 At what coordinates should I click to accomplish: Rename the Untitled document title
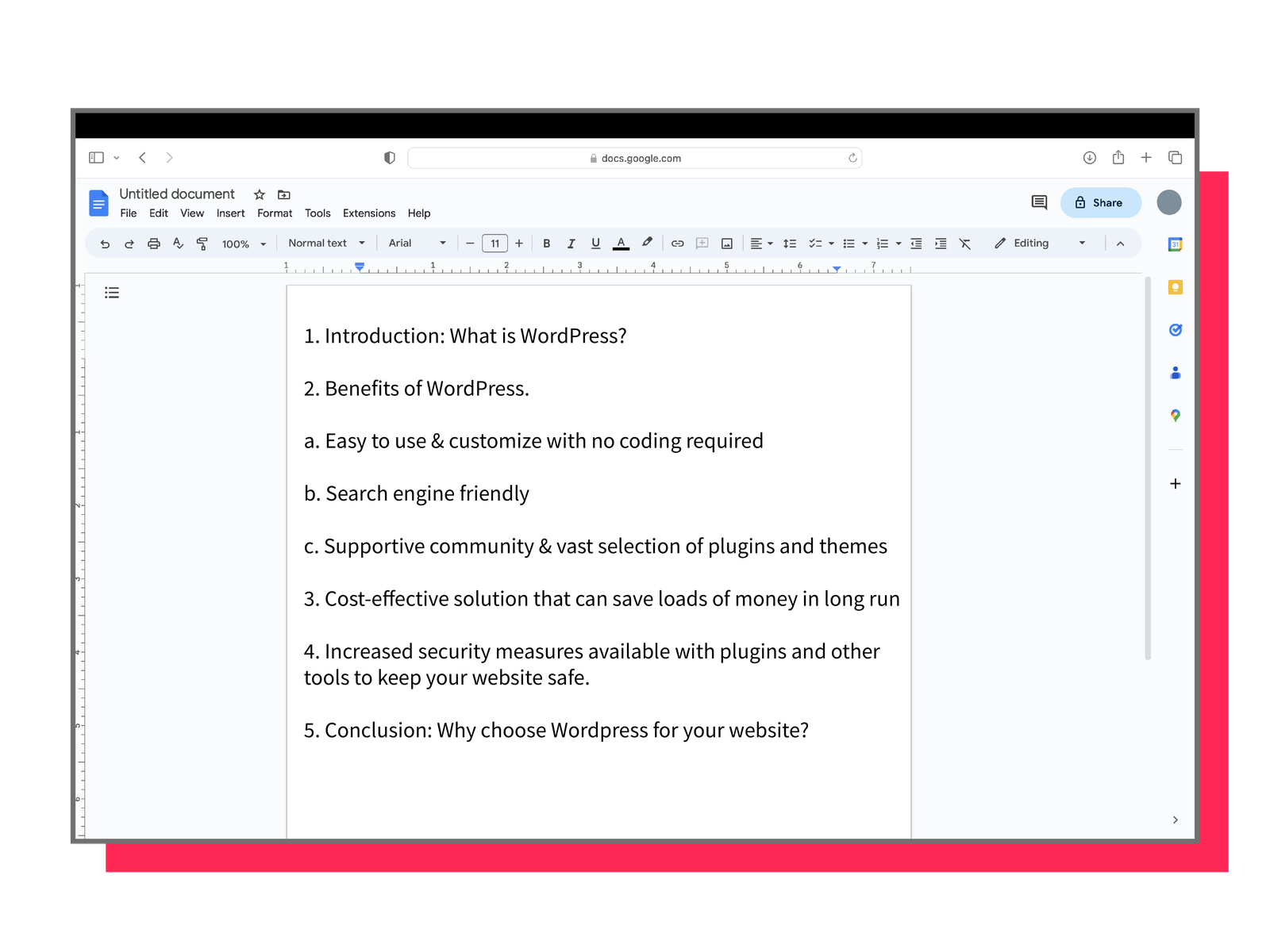(x=177, y=194)
